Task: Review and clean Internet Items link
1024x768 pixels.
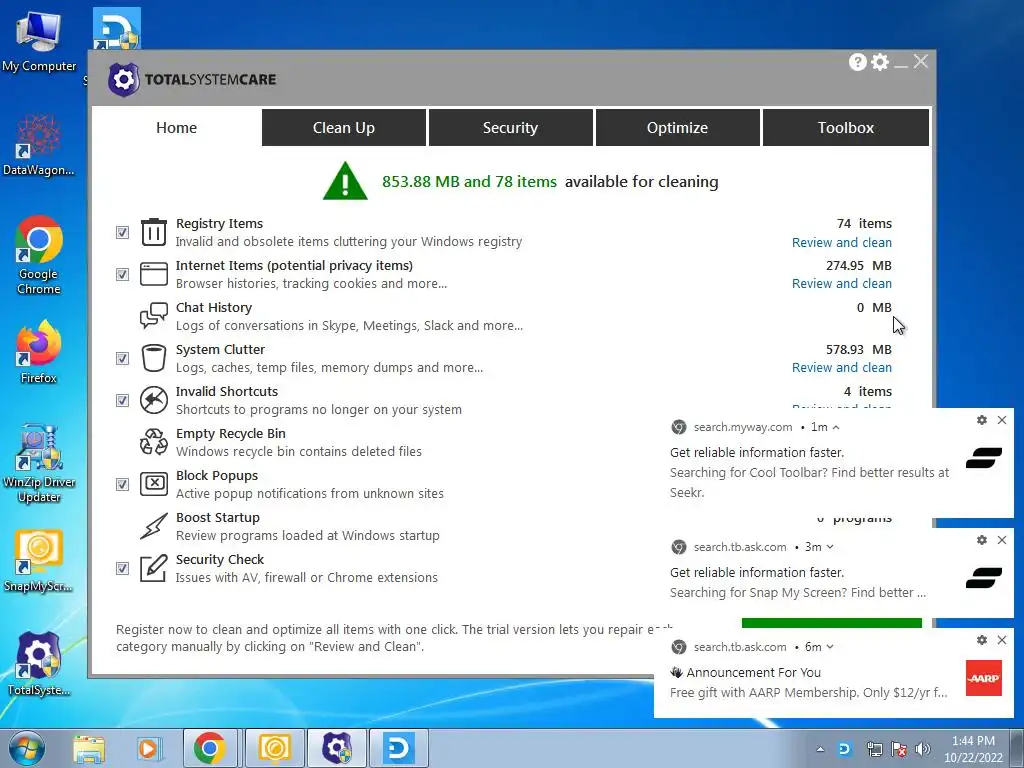Action: point(842,283)
